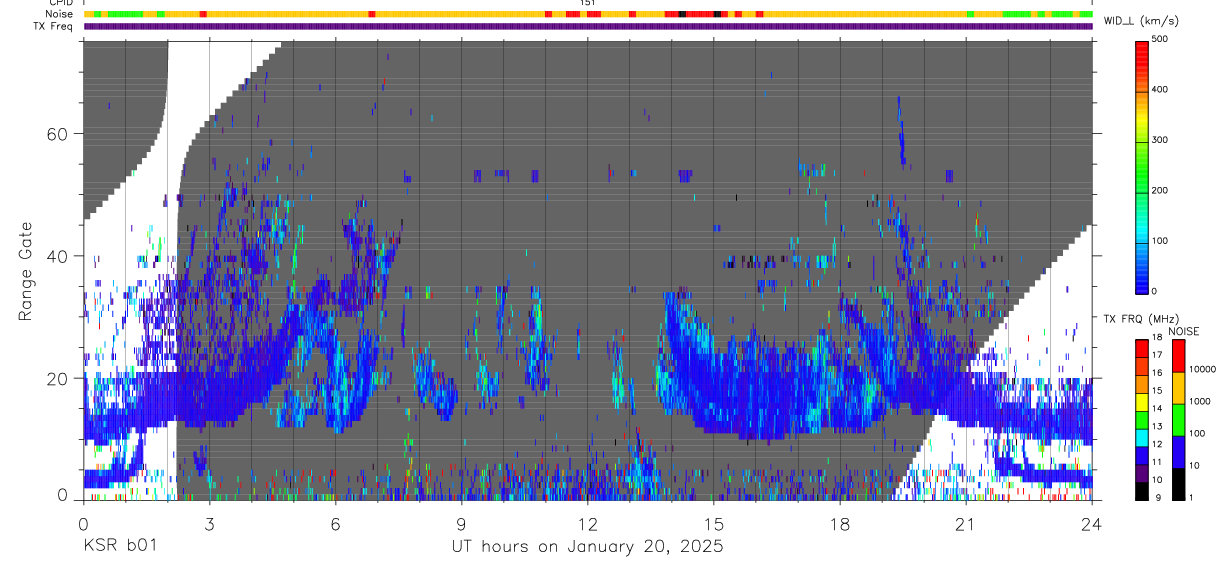Viewport: 1228px width, 567px height.
Task: Click the black NOISE swatch between 1 and 10
Action: pos(1178,482)
